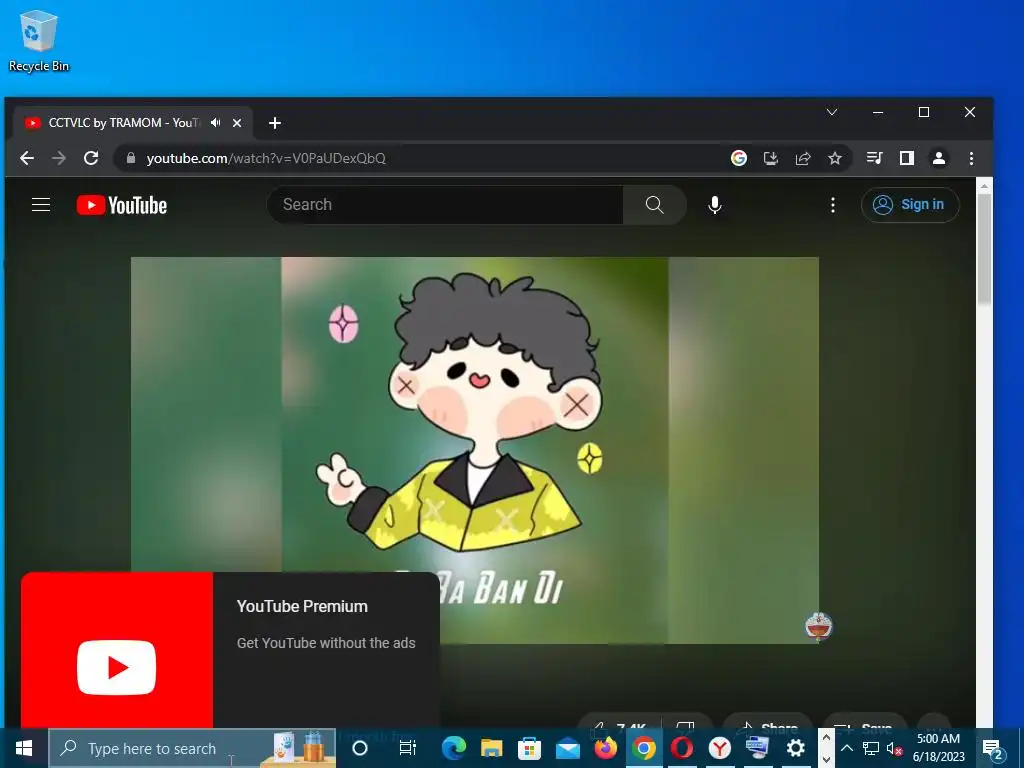Bookmark this tab with the star
The width and height of the screenshot is (1024, 768).
click(x=835, y=158)
